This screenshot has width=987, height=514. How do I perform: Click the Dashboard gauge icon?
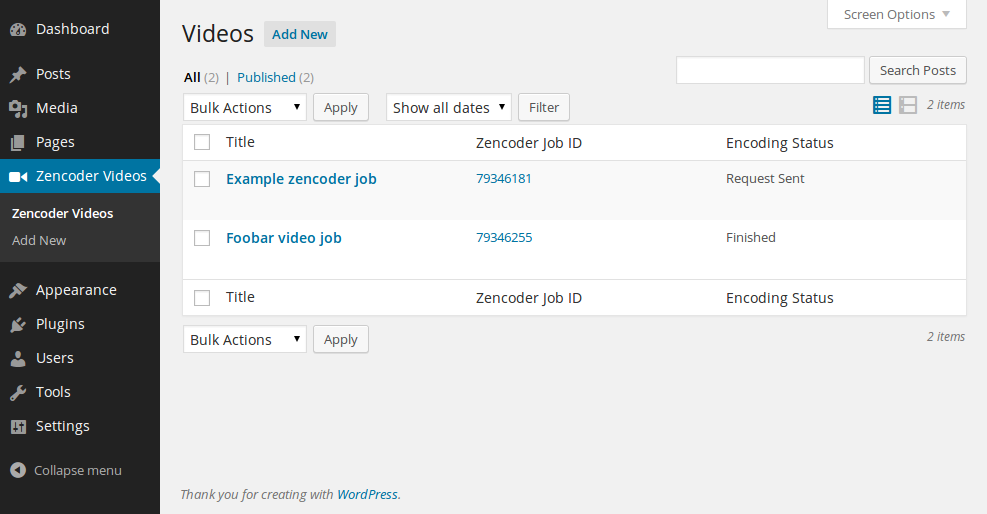[x=18, y=29]
